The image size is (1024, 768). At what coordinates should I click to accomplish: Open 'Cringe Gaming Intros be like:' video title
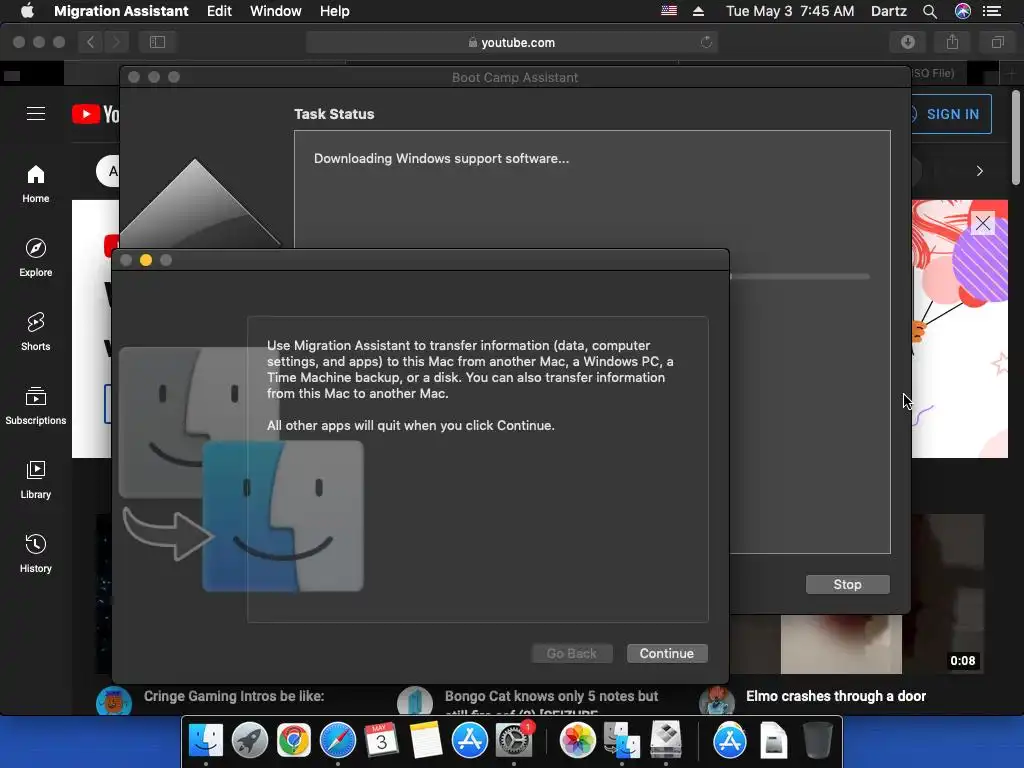point(234,696)
